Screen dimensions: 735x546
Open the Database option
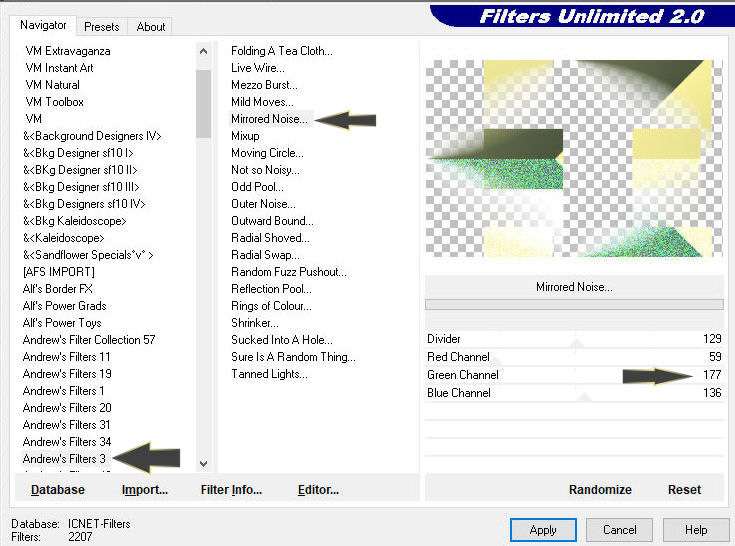(58, 490)
